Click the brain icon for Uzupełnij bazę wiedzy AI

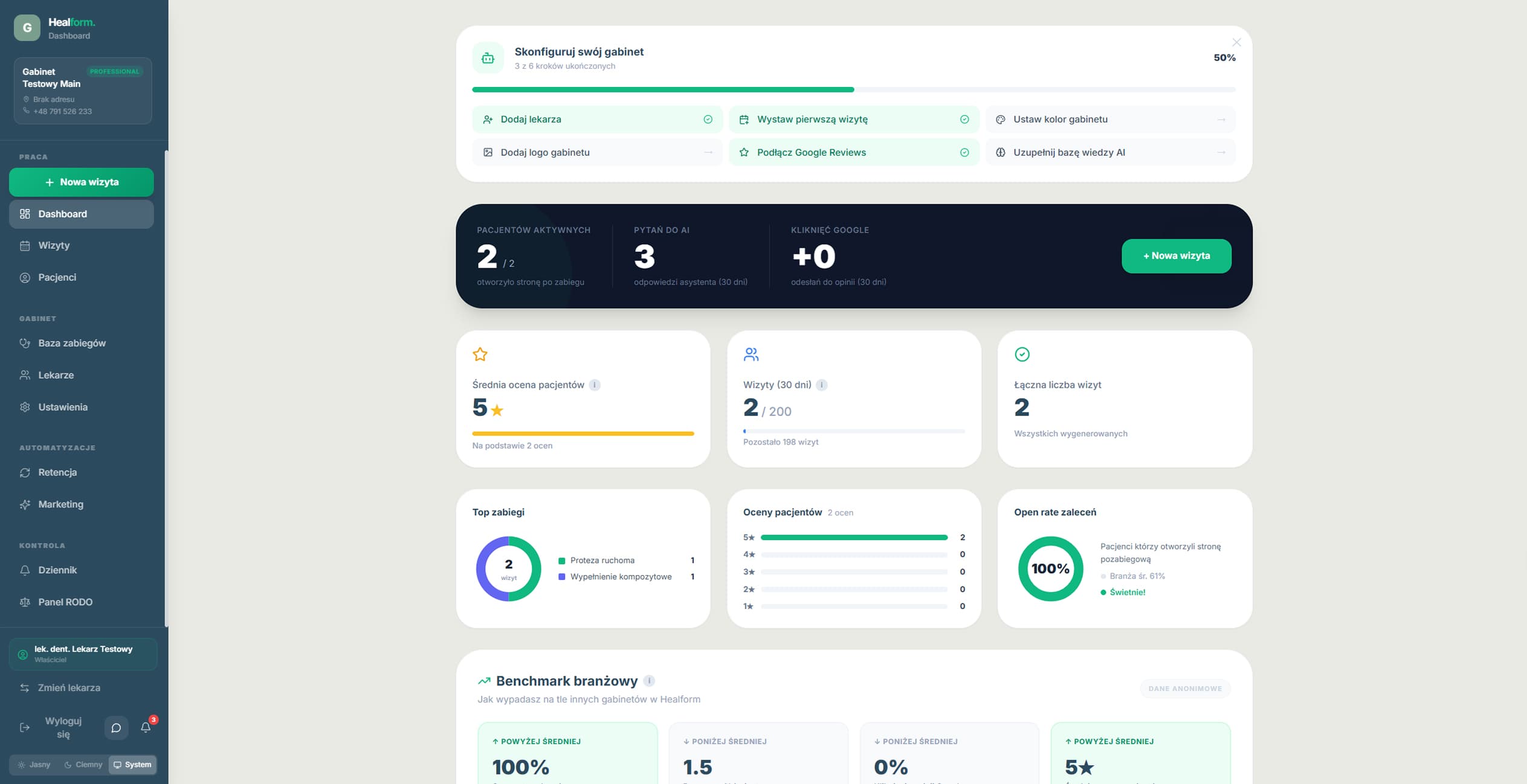[x=1001, y=152]
